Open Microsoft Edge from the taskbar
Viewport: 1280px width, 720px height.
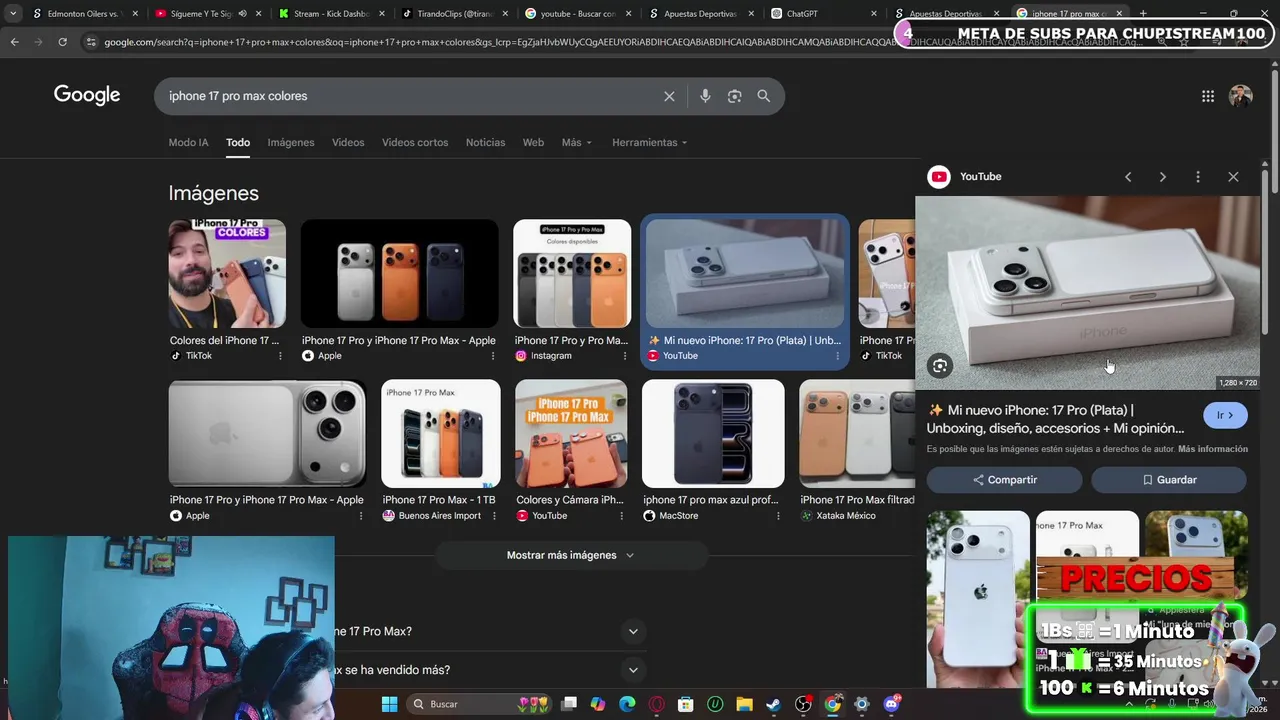pyautogui.click(x=627, y=704)
